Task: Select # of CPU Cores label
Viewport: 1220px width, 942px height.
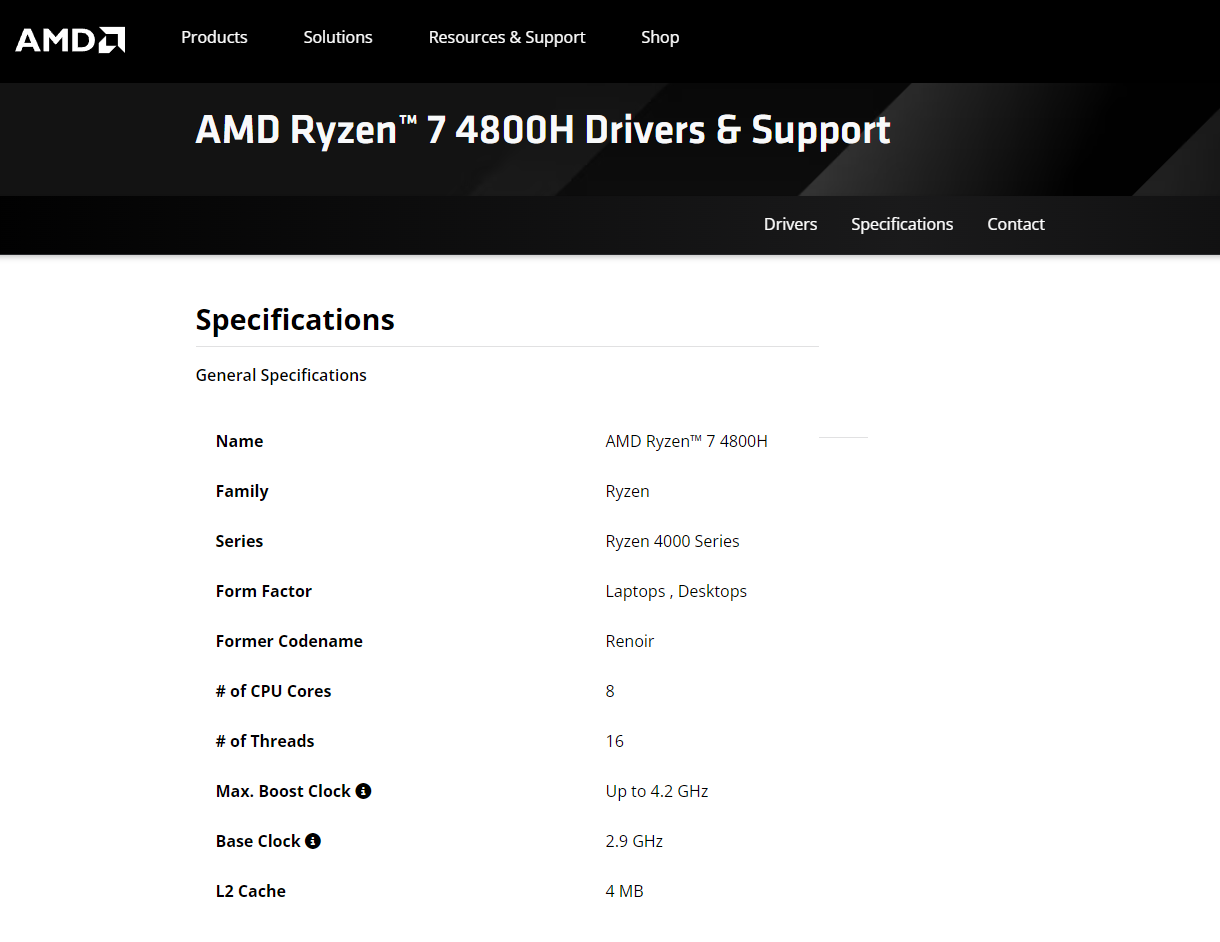Action: [274, 691]
